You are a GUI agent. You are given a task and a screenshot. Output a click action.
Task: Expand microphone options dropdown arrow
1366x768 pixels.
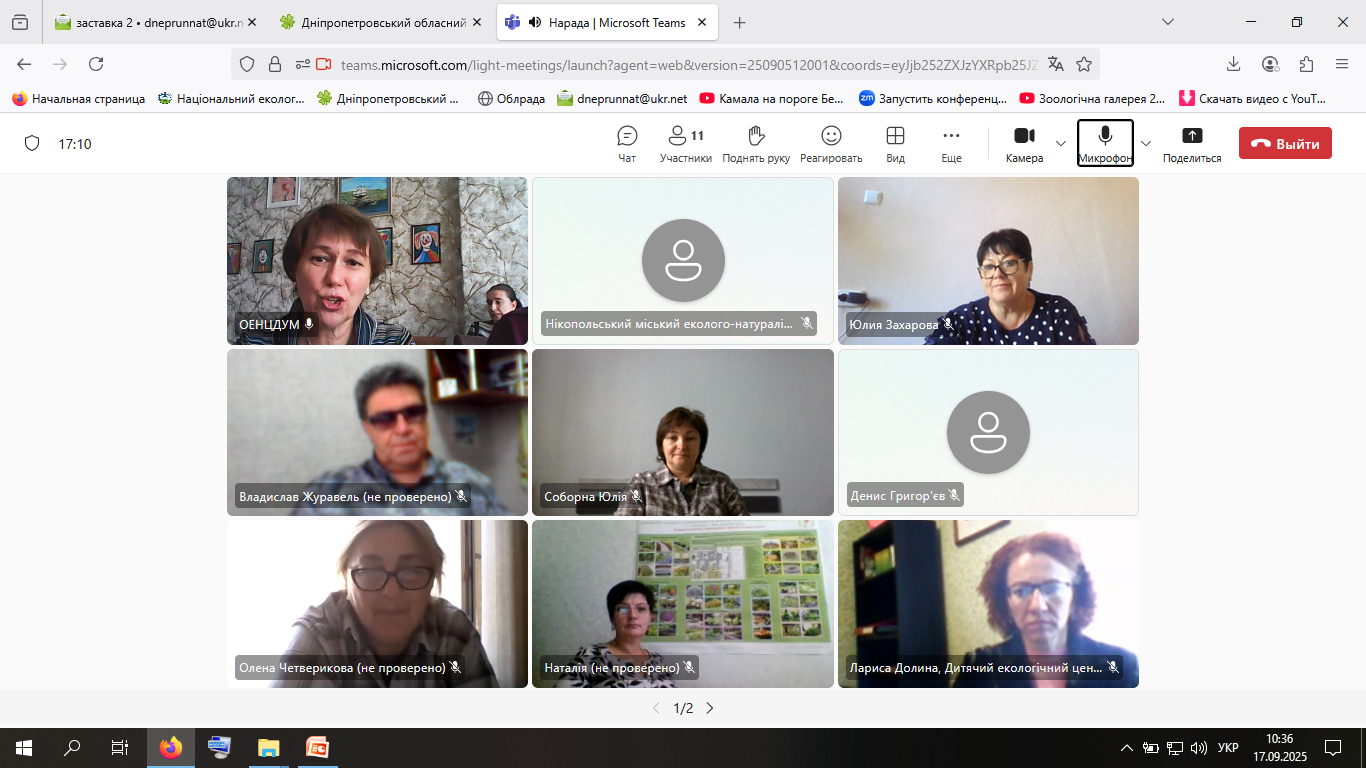[x=1146, y=144]
